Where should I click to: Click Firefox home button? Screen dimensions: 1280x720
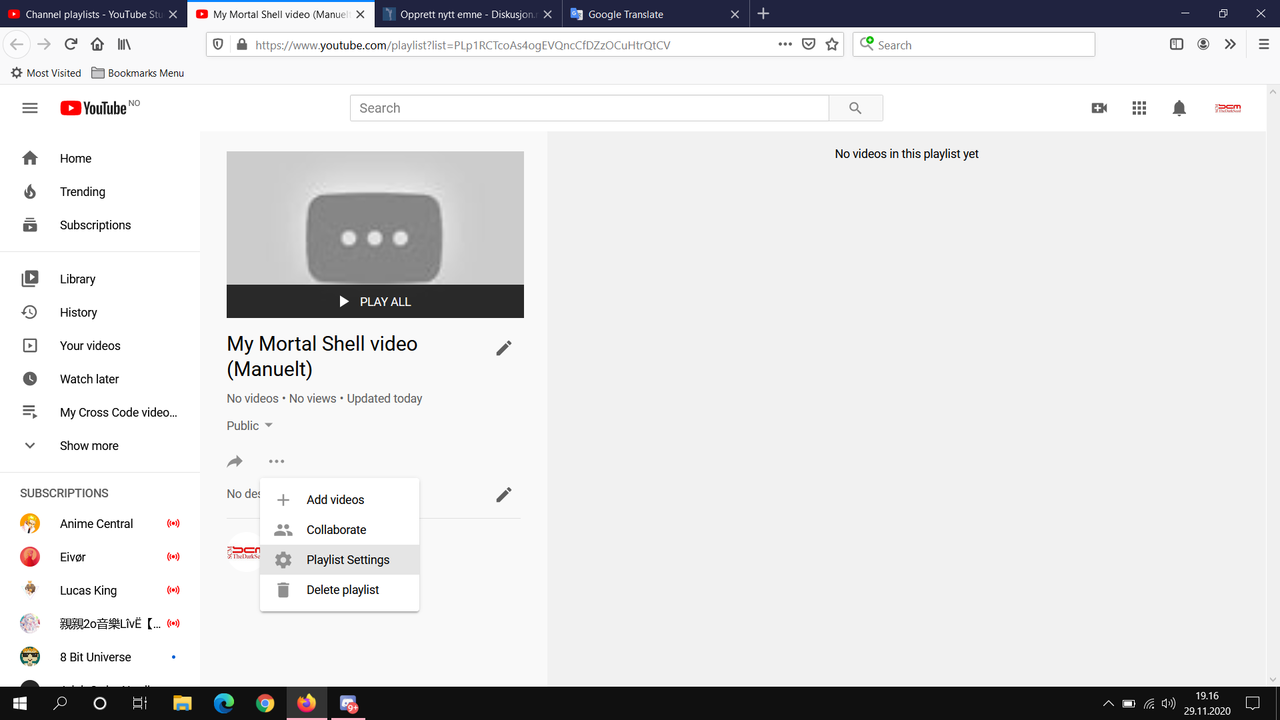(97, 44)
